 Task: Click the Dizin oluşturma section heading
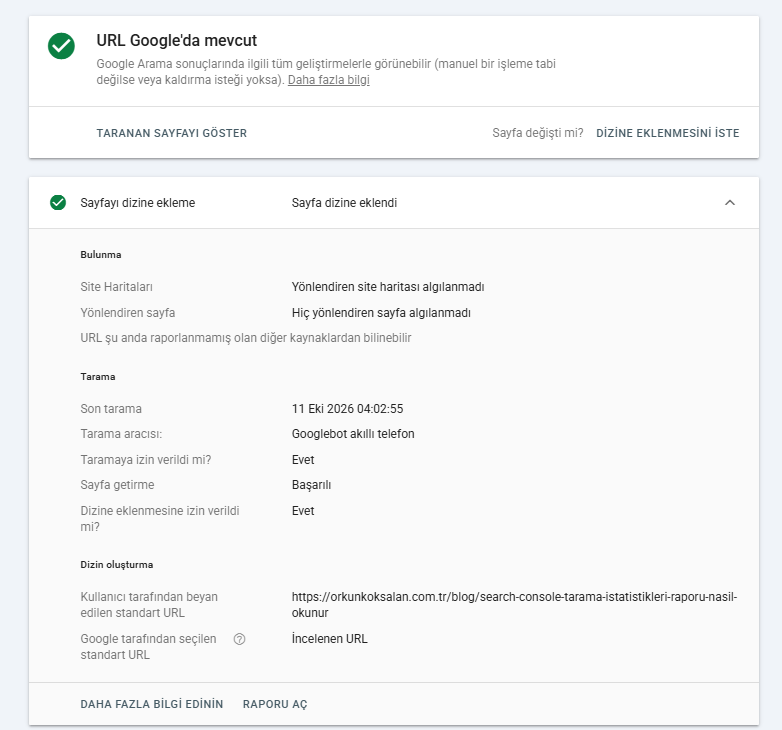[117, 564]
